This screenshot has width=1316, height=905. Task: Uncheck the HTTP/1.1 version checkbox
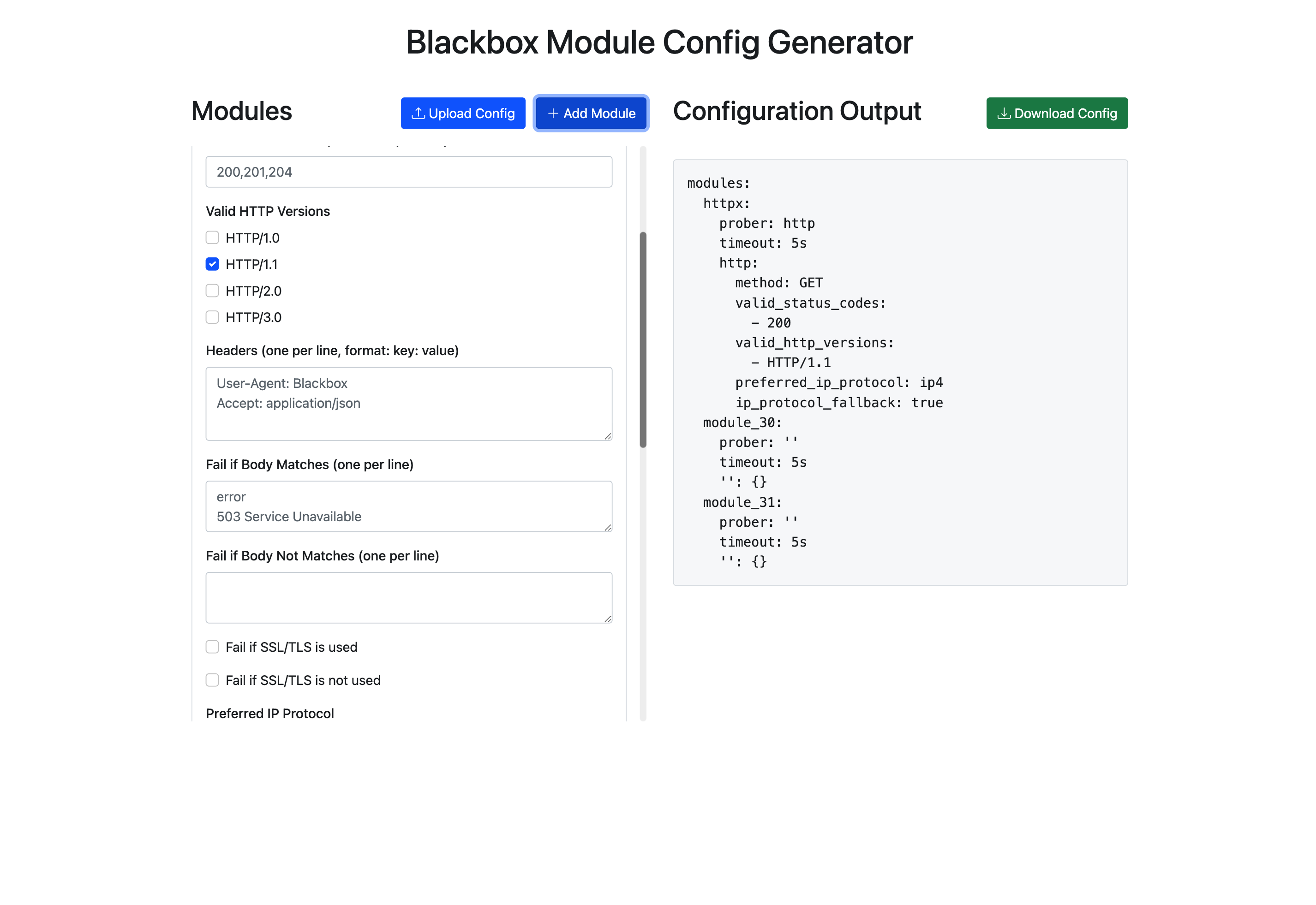[212, 264]
